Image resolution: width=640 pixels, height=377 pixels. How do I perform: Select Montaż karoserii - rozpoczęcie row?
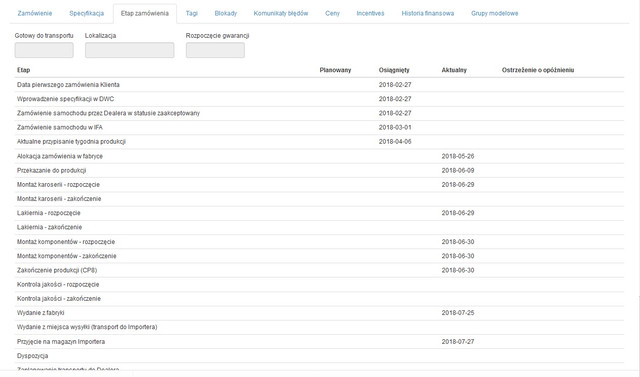tap(319, 185)
